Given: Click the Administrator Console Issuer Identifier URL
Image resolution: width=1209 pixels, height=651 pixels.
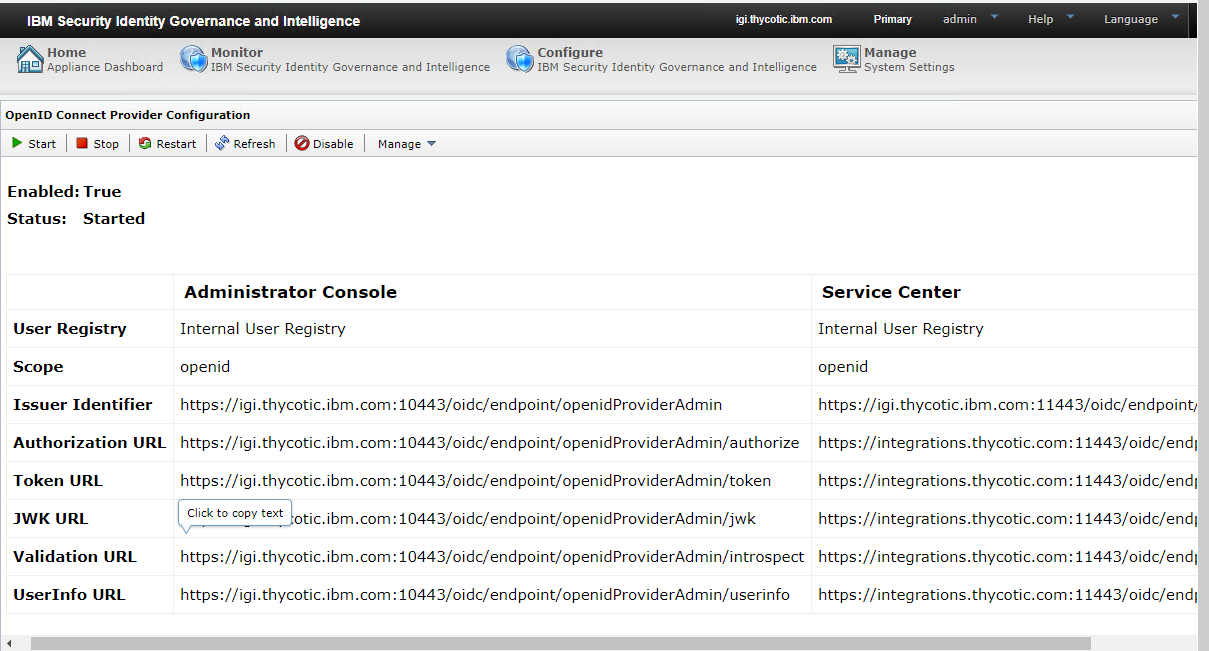Looking at the screenshot, I should (450, 404).
